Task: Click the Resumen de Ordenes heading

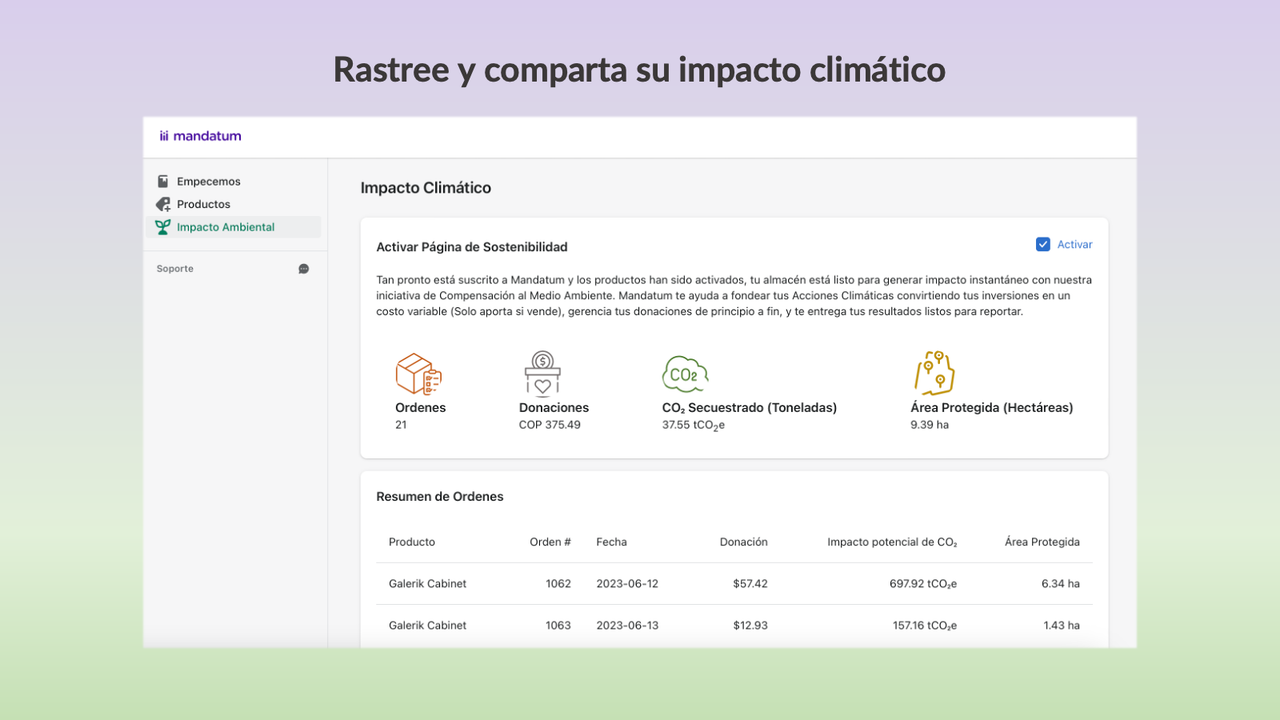Action: [x=440, y=496]
